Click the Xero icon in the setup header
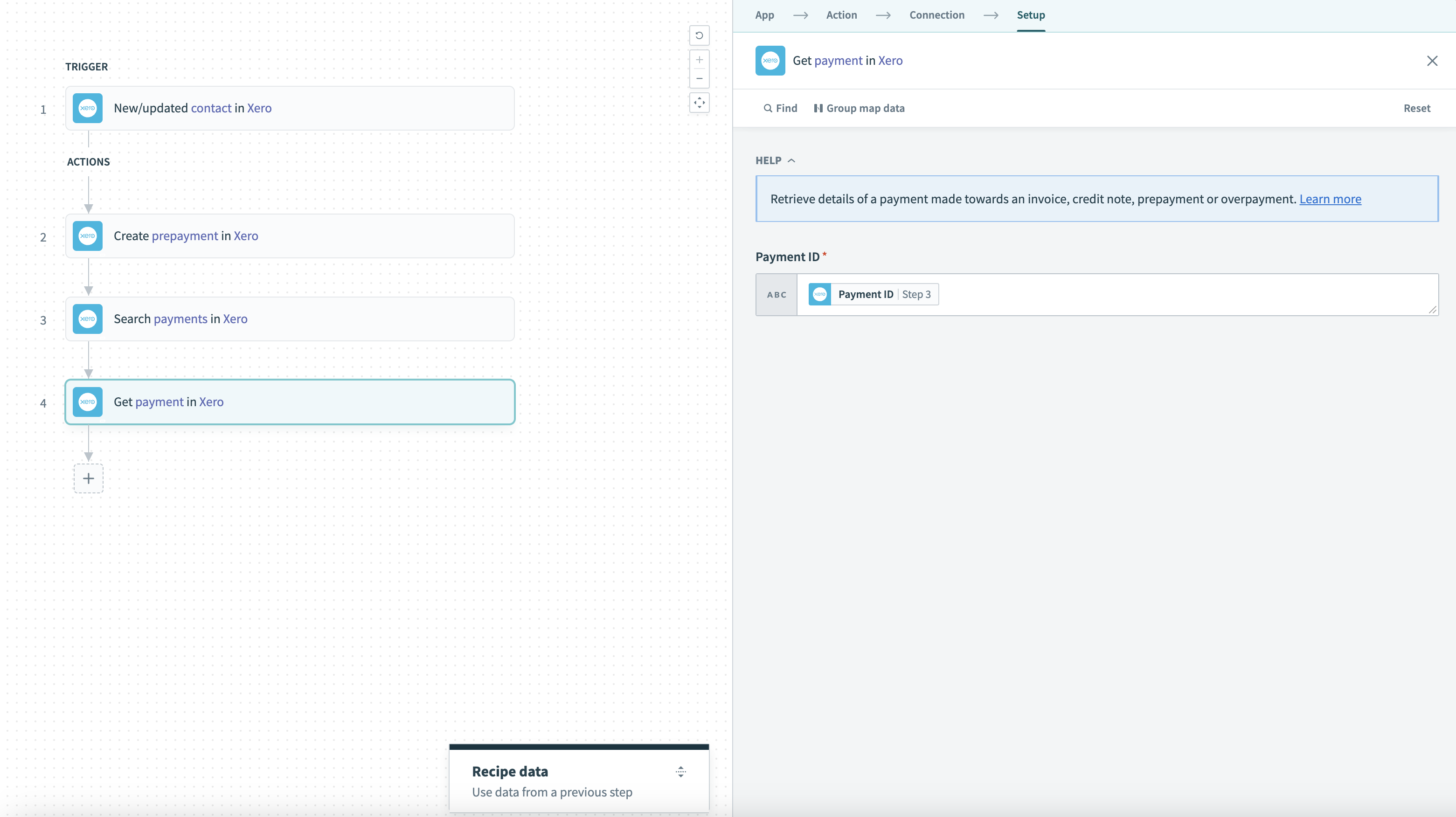 tap(770, 61)
